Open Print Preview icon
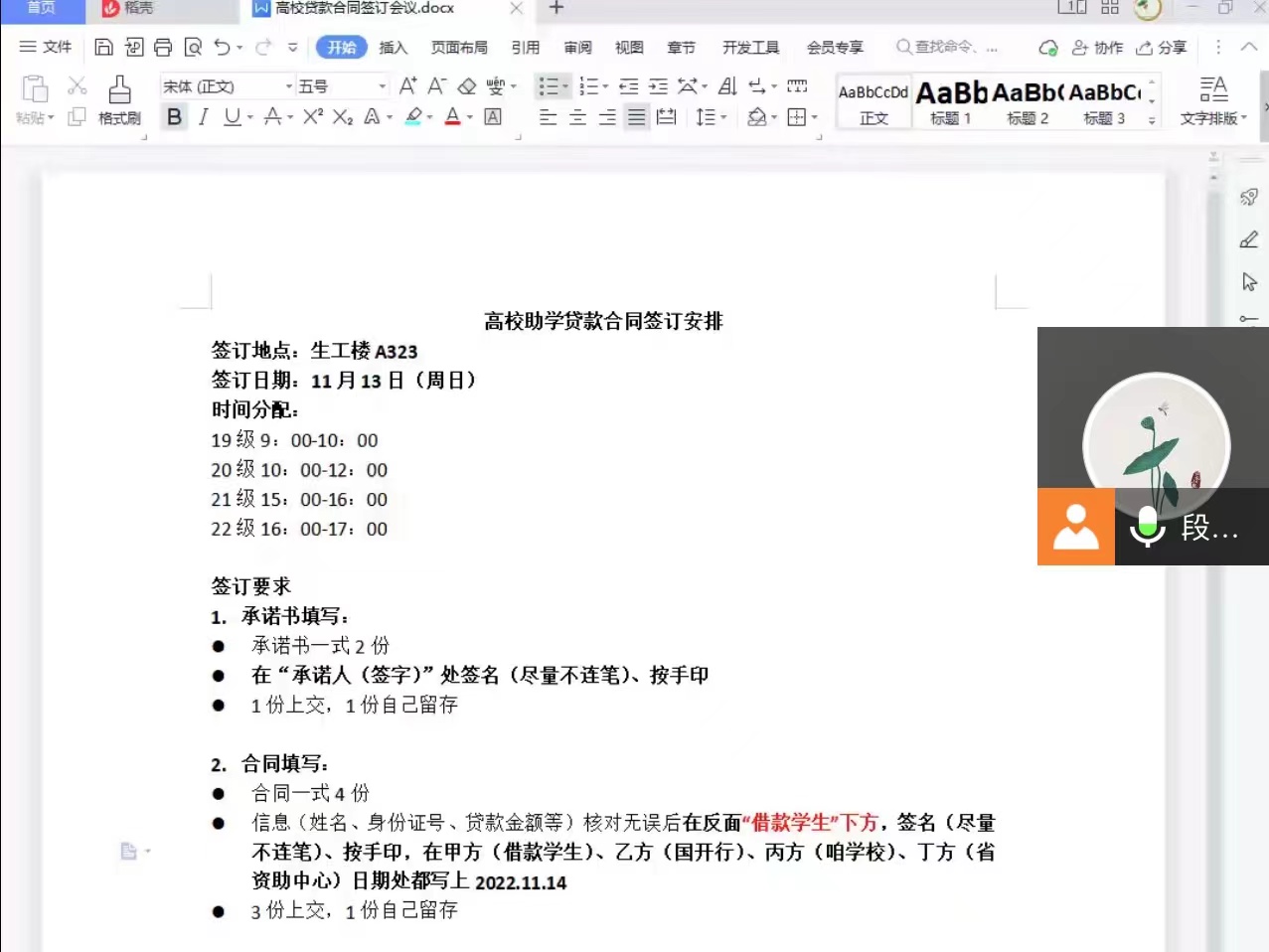This screenshot has width=1269, height=952. pos(193,47)
